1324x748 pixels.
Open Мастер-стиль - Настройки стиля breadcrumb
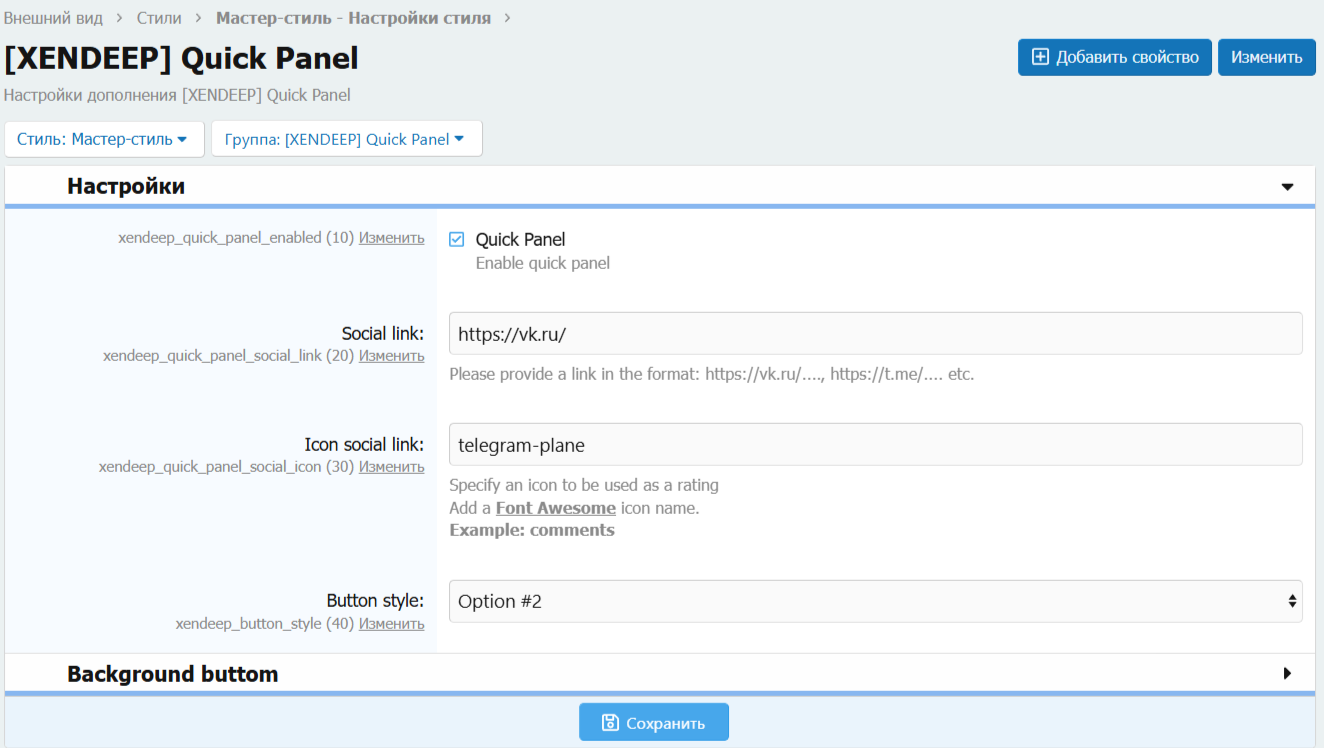point(353,18)
